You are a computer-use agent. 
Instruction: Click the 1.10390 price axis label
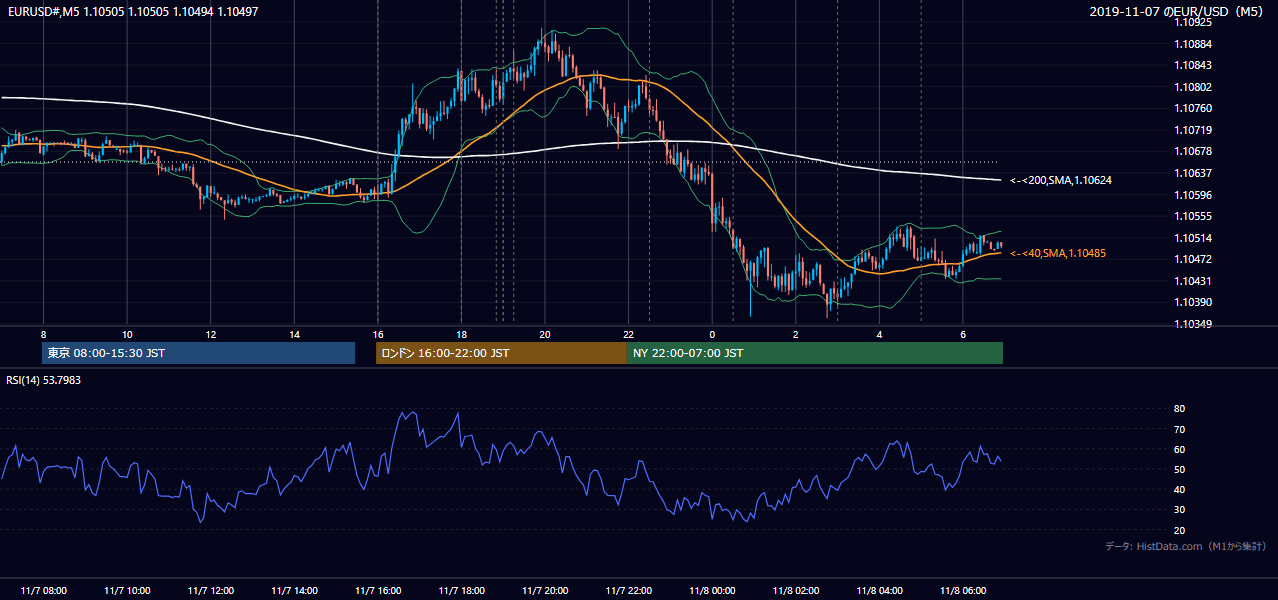click(x=1193, y=302)
